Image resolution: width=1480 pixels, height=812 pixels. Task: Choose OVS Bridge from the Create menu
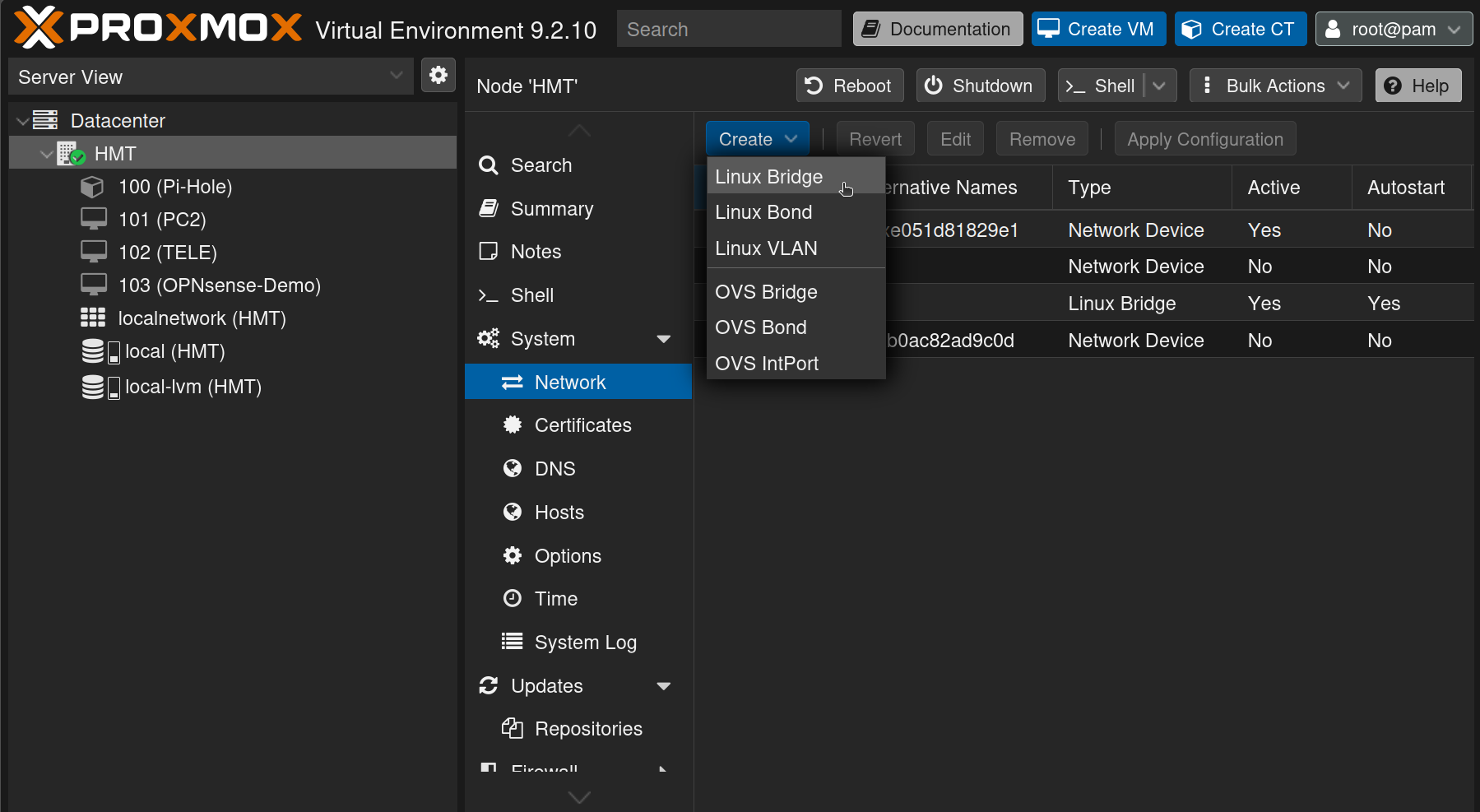point(796,292)
